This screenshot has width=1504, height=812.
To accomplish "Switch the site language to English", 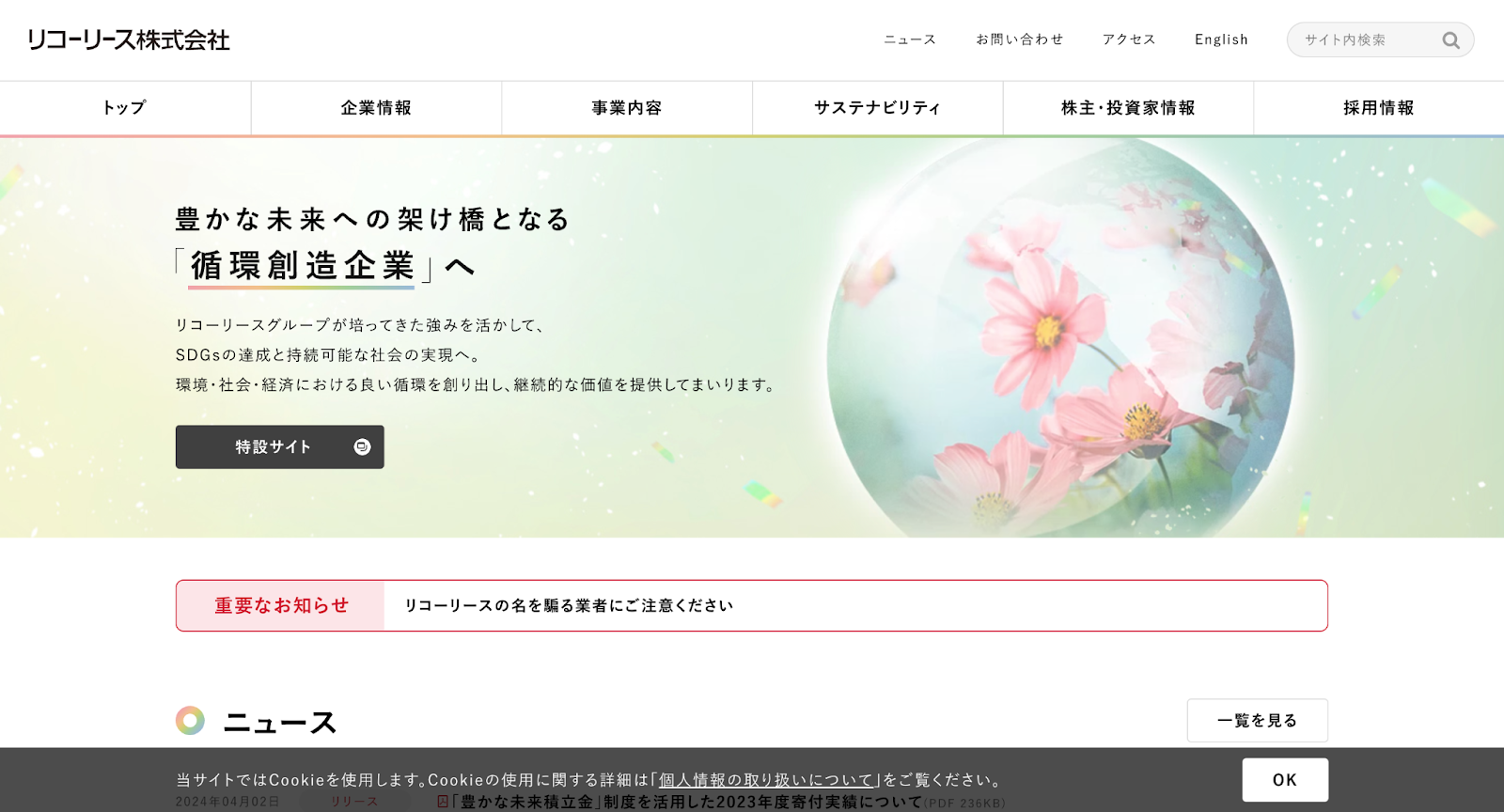I will 1221,39.
